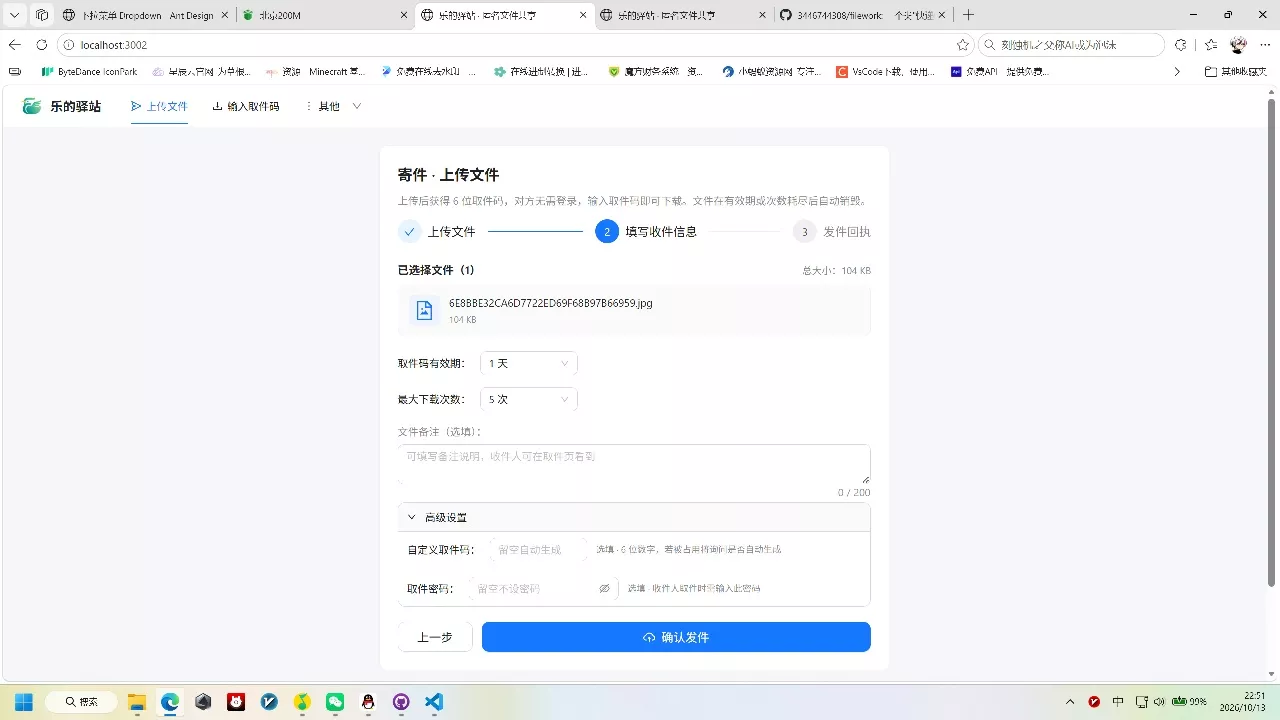The height and width of the screenshot is (720, 1280).
Task: Expand the 其他 navigation dropdown
Action: 334,106
